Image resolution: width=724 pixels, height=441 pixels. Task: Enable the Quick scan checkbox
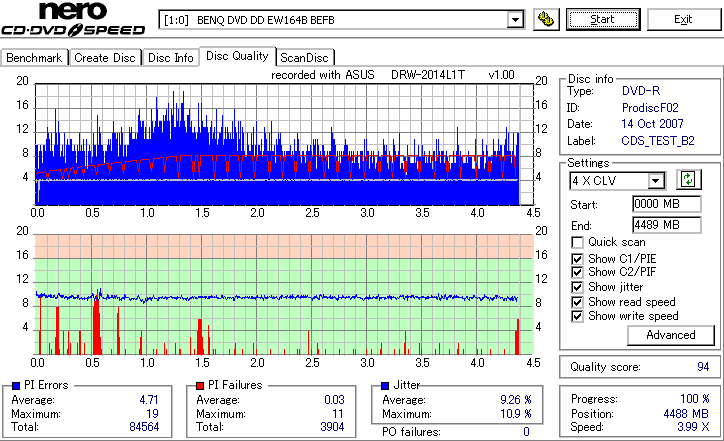point(577,242)
